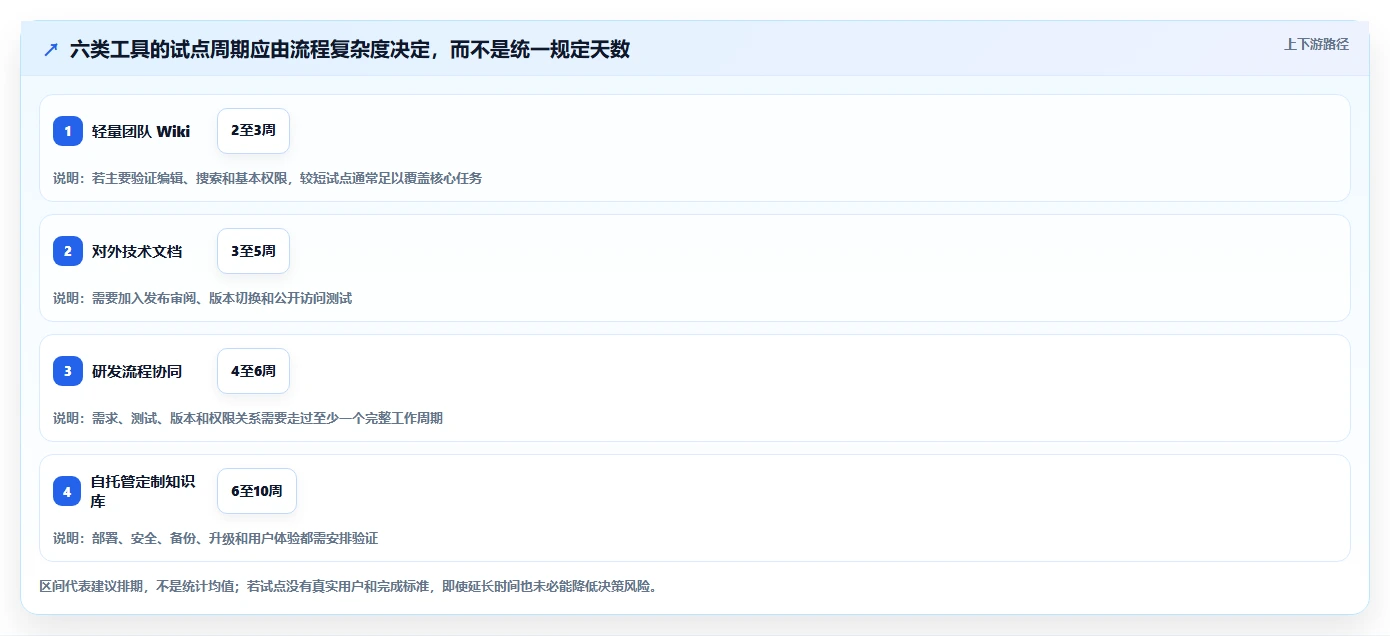Select the number 3 step badge

(68, 371)
